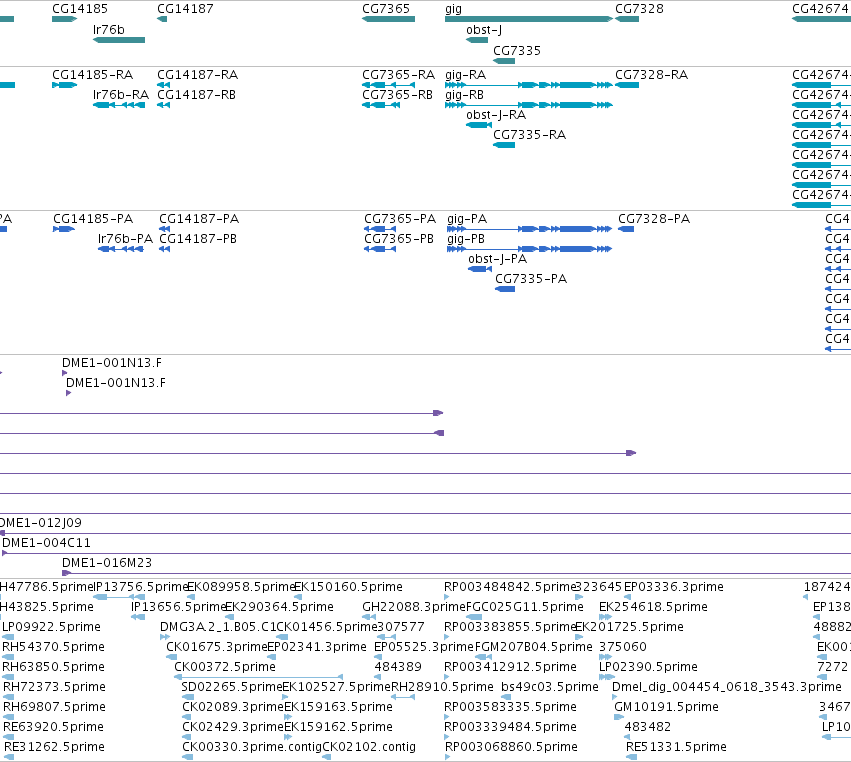Click protein Ir76b-PA label
The width and height of the screenshot is (851, 762).
(125, 239)
